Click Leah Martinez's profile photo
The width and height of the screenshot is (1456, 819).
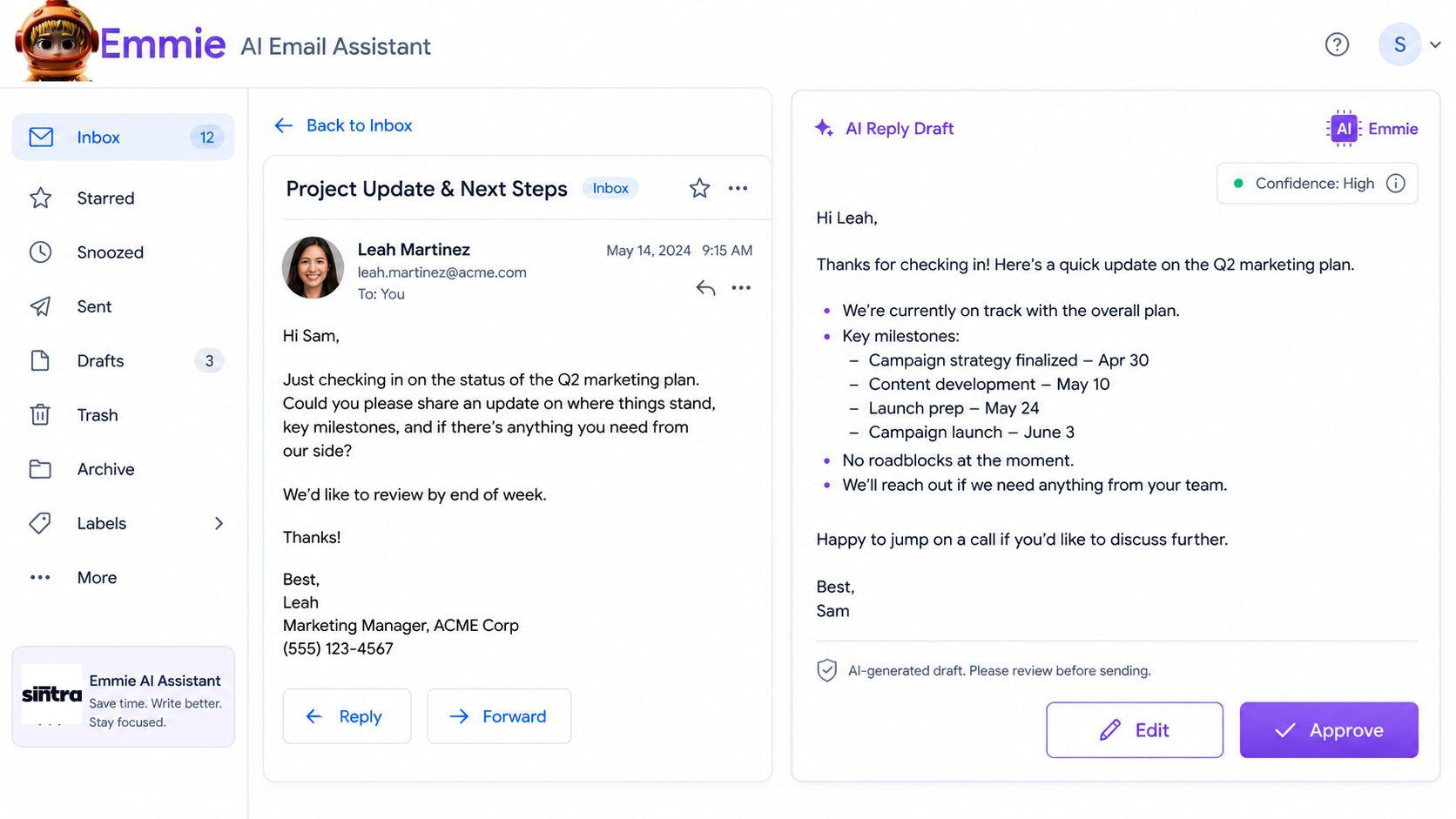tap(313, 267)
